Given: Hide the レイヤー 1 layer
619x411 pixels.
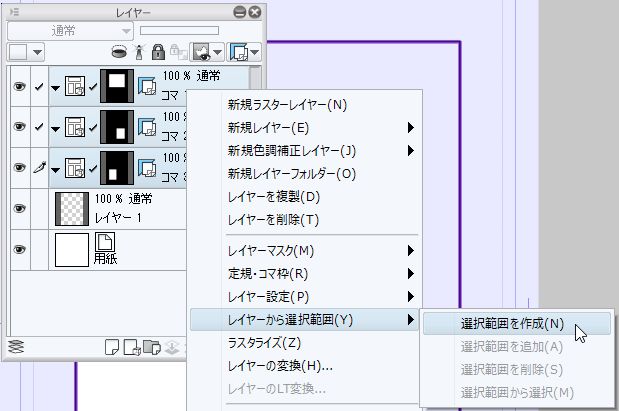Looking at the screenshot, I should tap(20, 208).
